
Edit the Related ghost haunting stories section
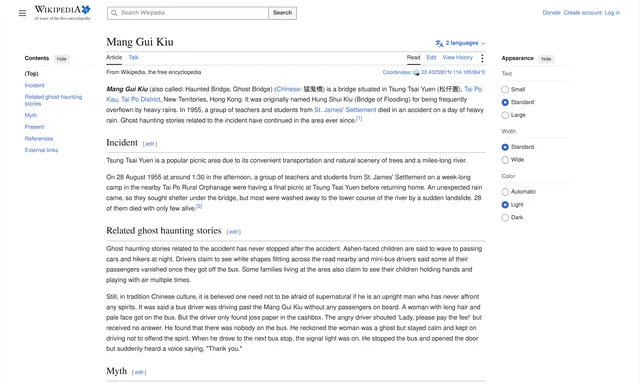(233, 232)
